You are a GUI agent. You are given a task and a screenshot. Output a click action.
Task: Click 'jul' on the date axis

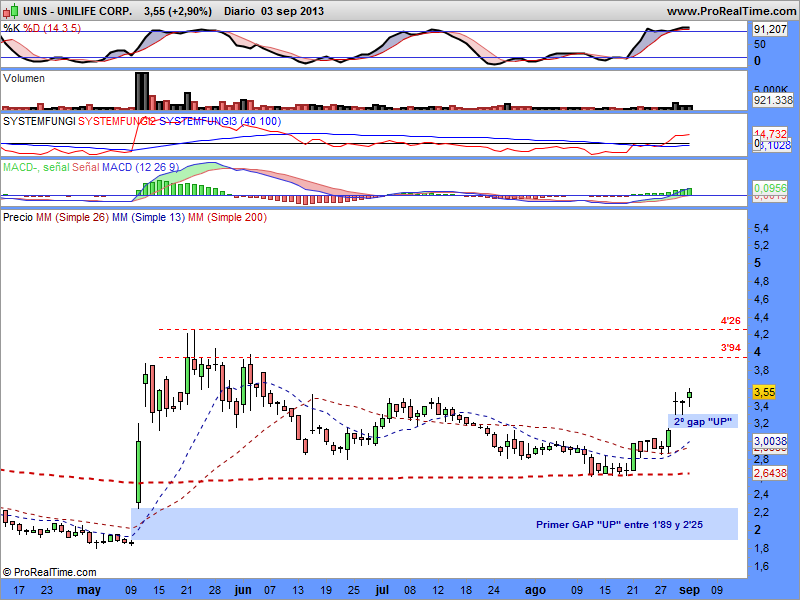(382, 590)
